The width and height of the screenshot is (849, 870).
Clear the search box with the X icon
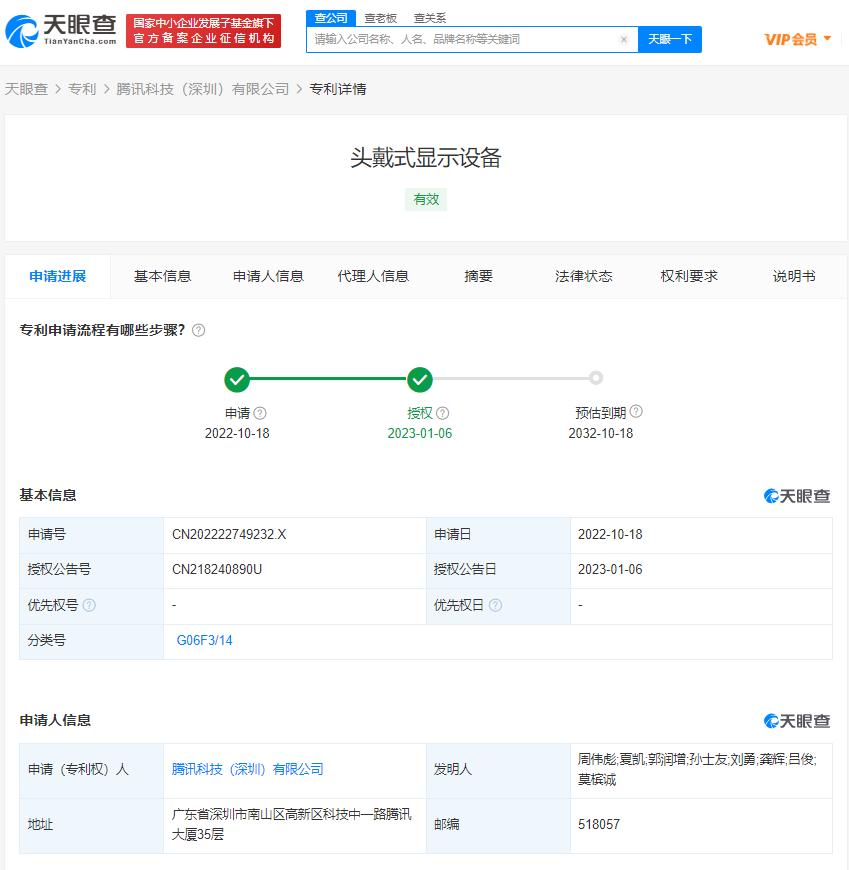624,39
